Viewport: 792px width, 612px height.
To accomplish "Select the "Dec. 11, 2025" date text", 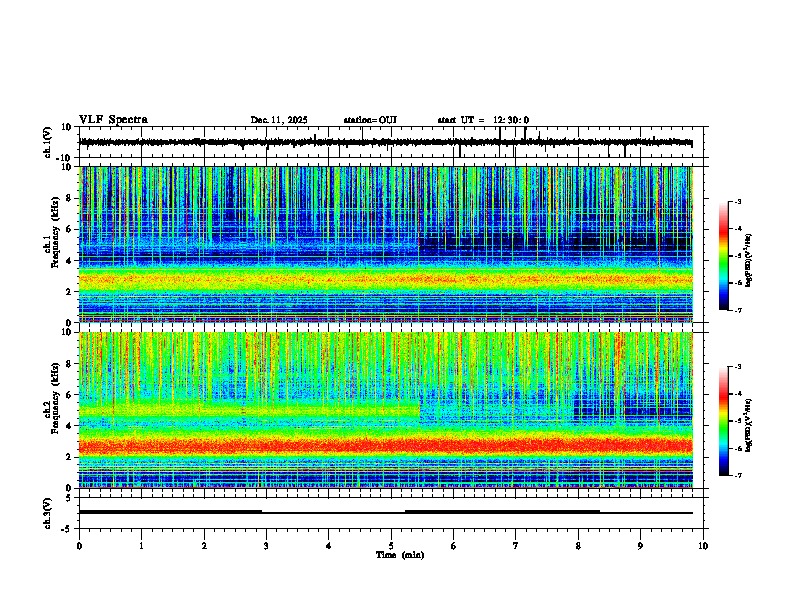I will [x=279, y=120].
